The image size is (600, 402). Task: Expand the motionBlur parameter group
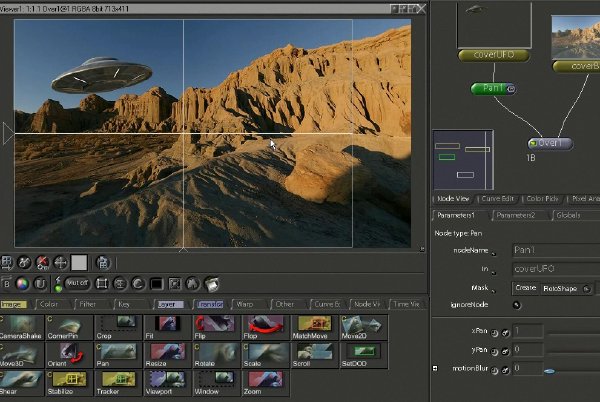coord(435,369)
